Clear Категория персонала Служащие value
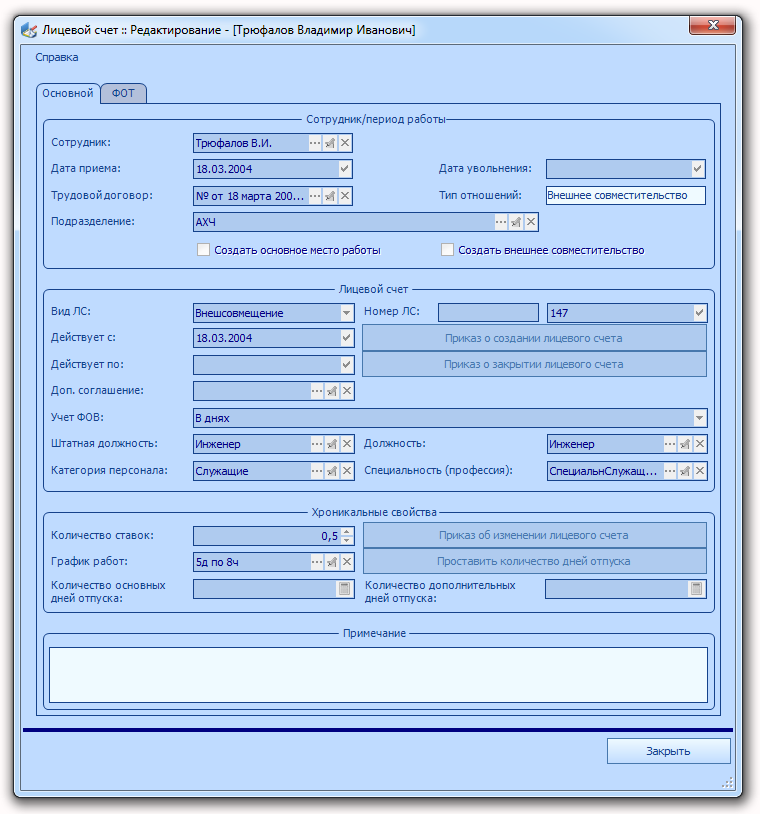 pyautogui.click(x=347, y=471)
